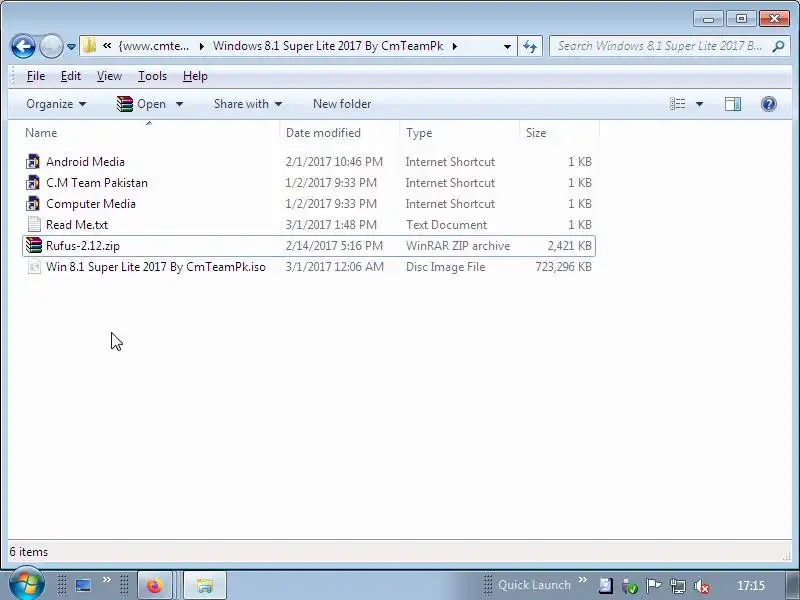The image size is (800, 600).
Task: Expand the Open button's dropdown arrow
Action: pyautogui.click(x=179, y=104)
